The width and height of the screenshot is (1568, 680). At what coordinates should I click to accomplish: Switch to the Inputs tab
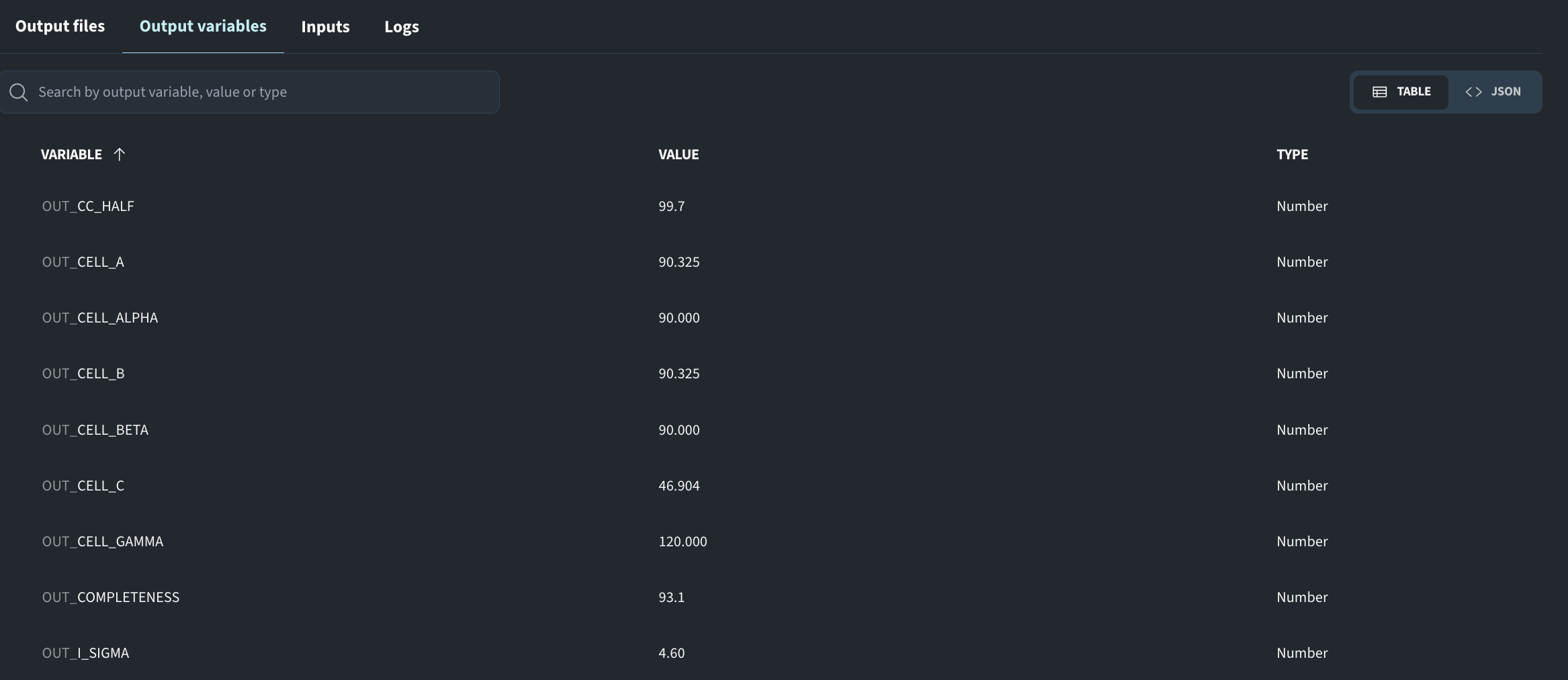pyautogui.click(x=325, y=27)
